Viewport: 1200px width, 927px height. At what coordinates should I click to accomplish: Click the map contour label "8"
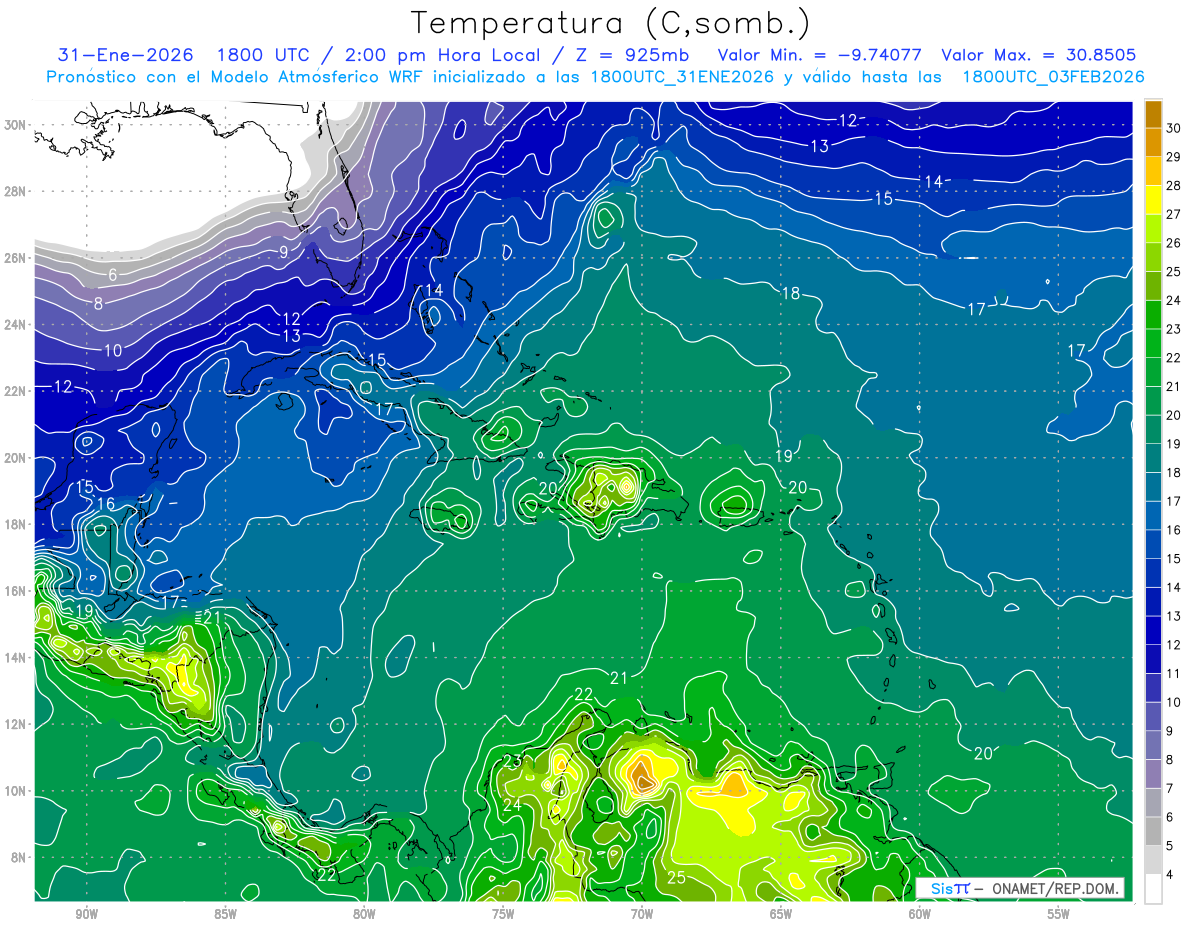(98, 304)
